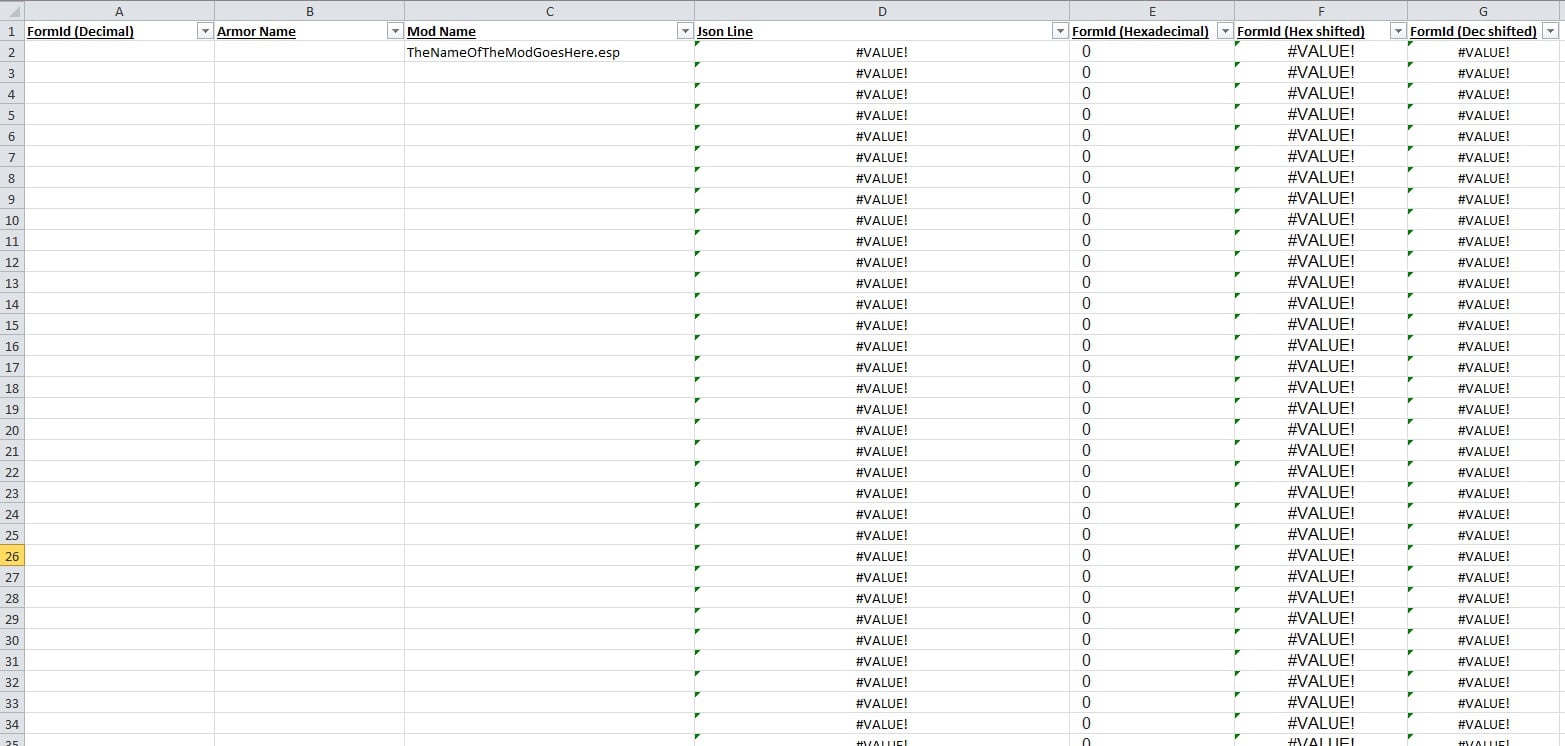This screenshot has height=746, width=1565.
Task: Click the 'FormId (Decimal)' header cell text
Action: (x=80, y=31)
